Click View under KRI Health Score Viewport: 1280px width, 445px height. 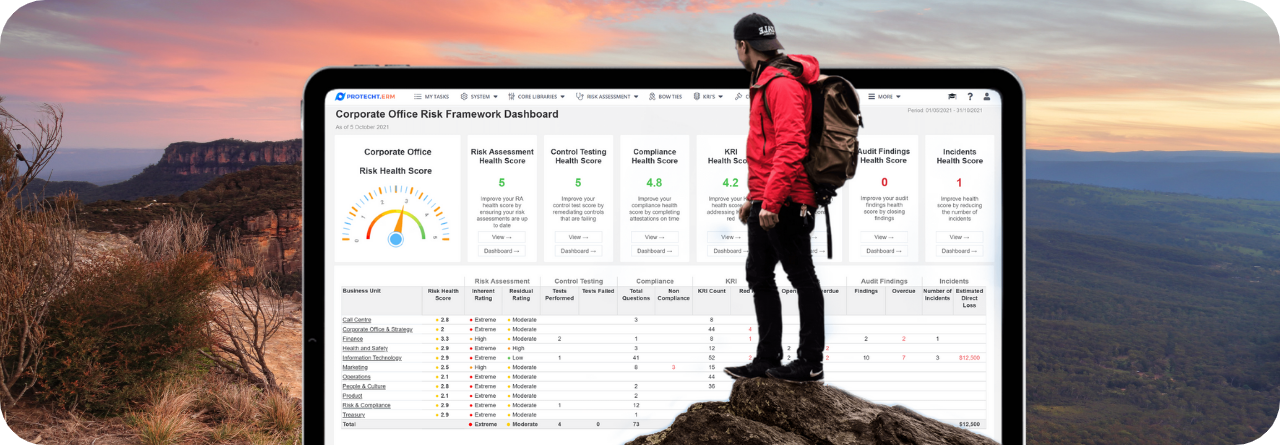(x=727, y=237)
